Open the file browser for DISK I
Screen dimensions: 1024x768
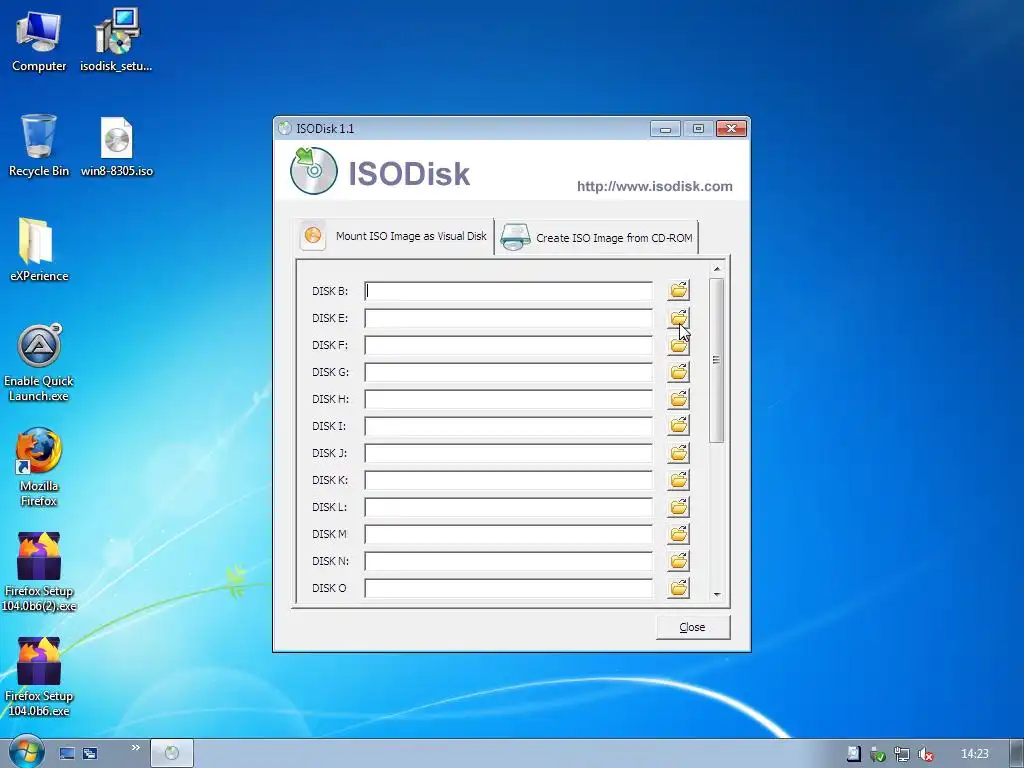tap(679, 426)
